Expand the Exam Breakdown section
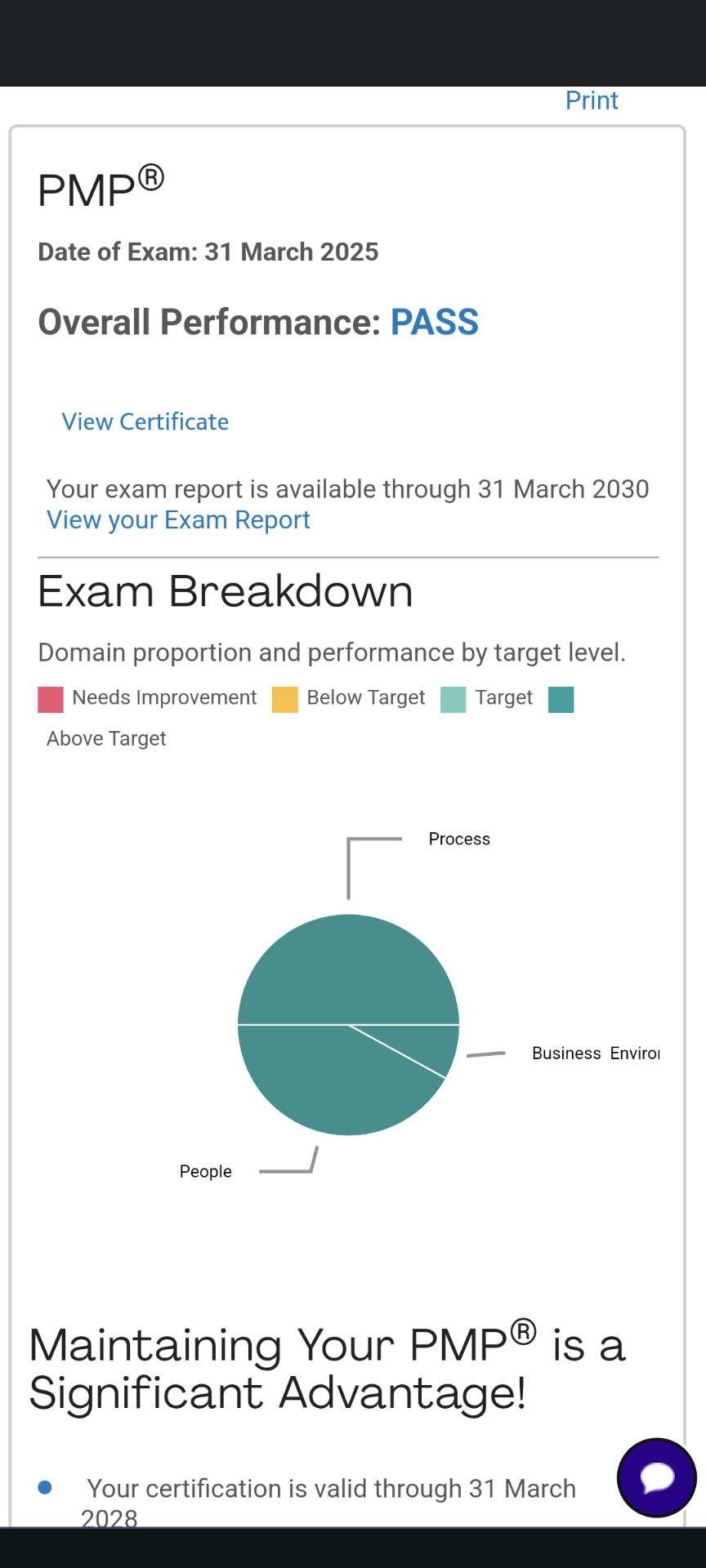This screenshot has width=706, height=1568. pos(226,590)
